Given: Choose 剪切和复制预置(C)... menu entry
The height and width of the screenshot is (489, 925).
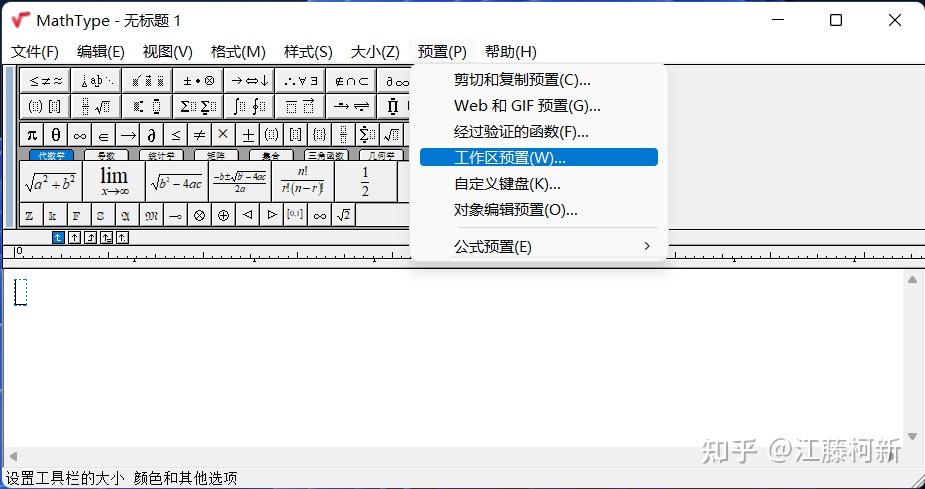Looking at the screenshot, I should click(539, 80).
